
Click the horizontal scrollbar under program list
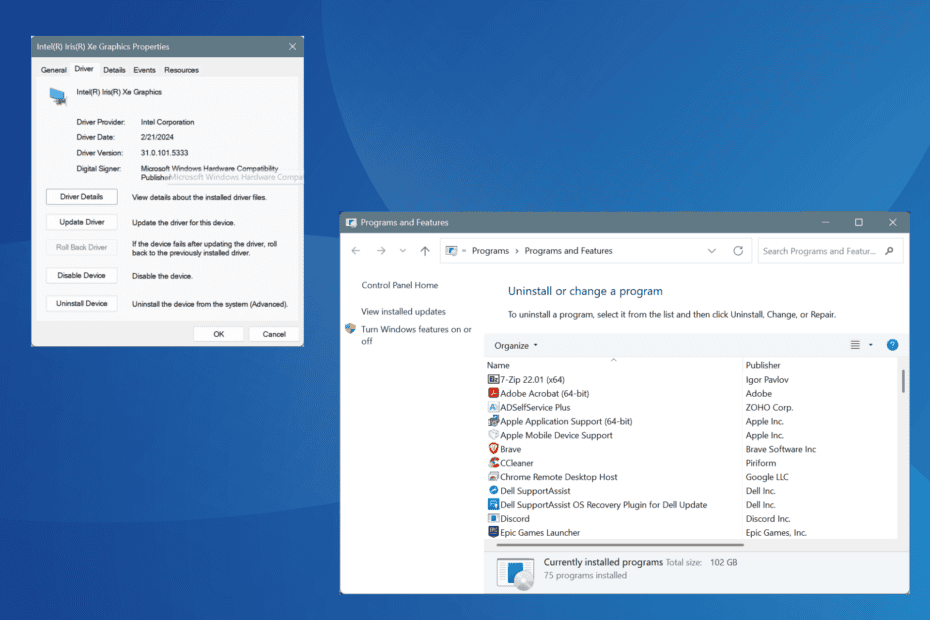[620, 544]
